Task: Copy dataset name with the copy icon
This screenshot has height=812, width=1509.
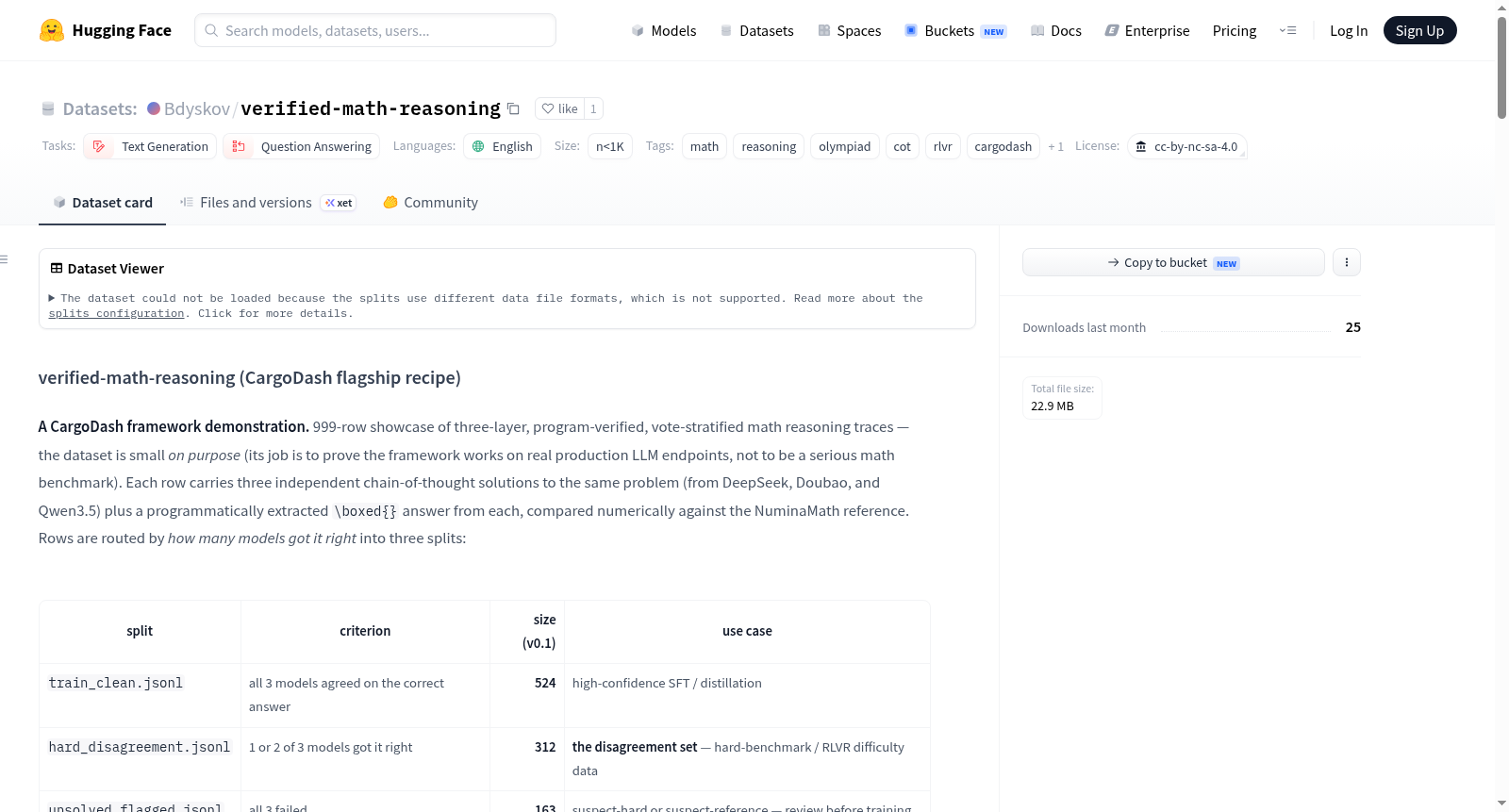Action: click(x=513, y=108)
